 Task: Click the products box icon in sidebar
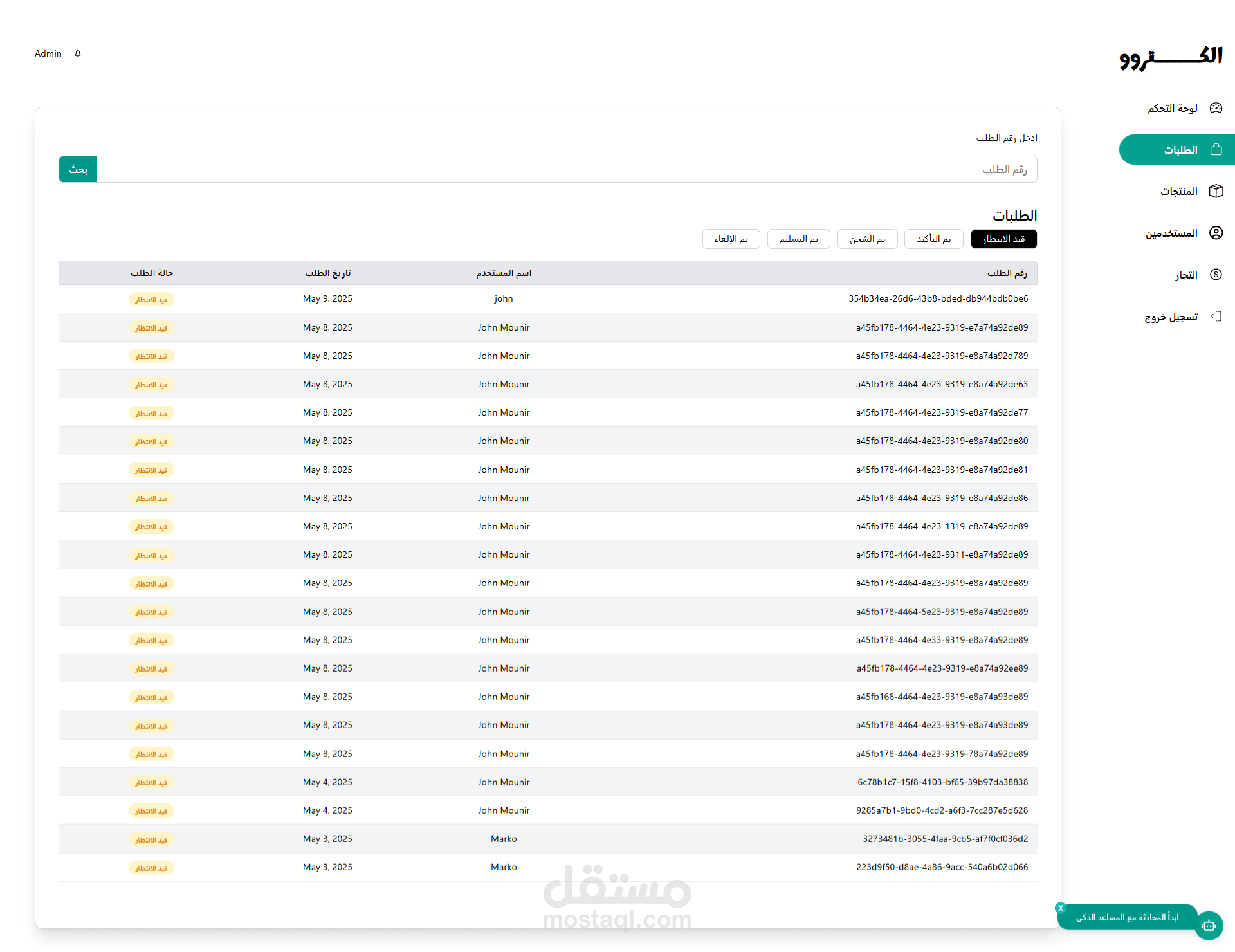tap(1216, 191)
